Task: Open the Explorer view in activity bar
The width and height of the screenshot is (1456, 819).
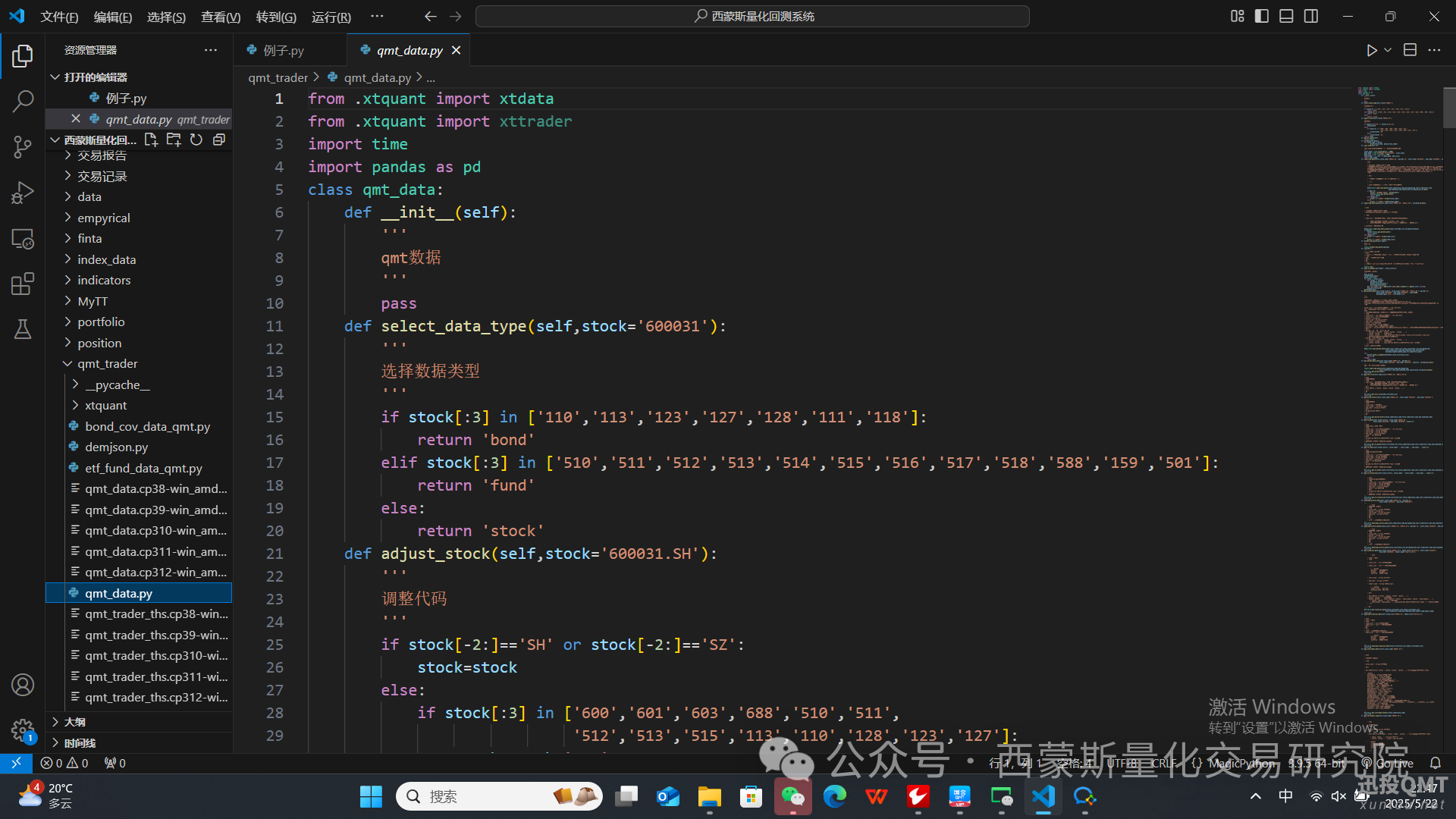Action: [x=23, y=55]
